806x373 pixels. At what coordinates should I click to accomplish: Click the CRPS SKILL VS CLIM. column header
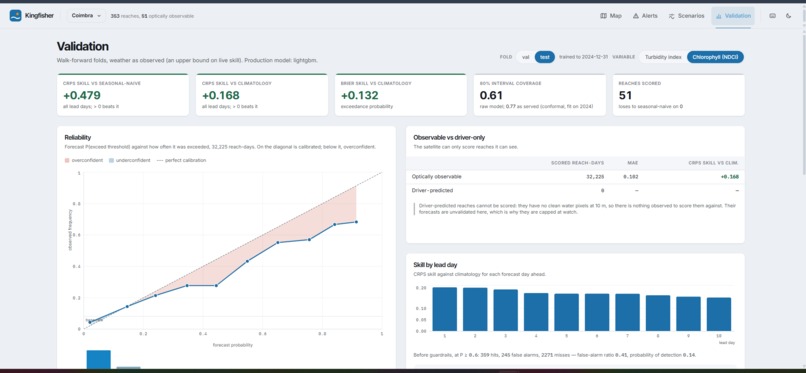(714, 163)
